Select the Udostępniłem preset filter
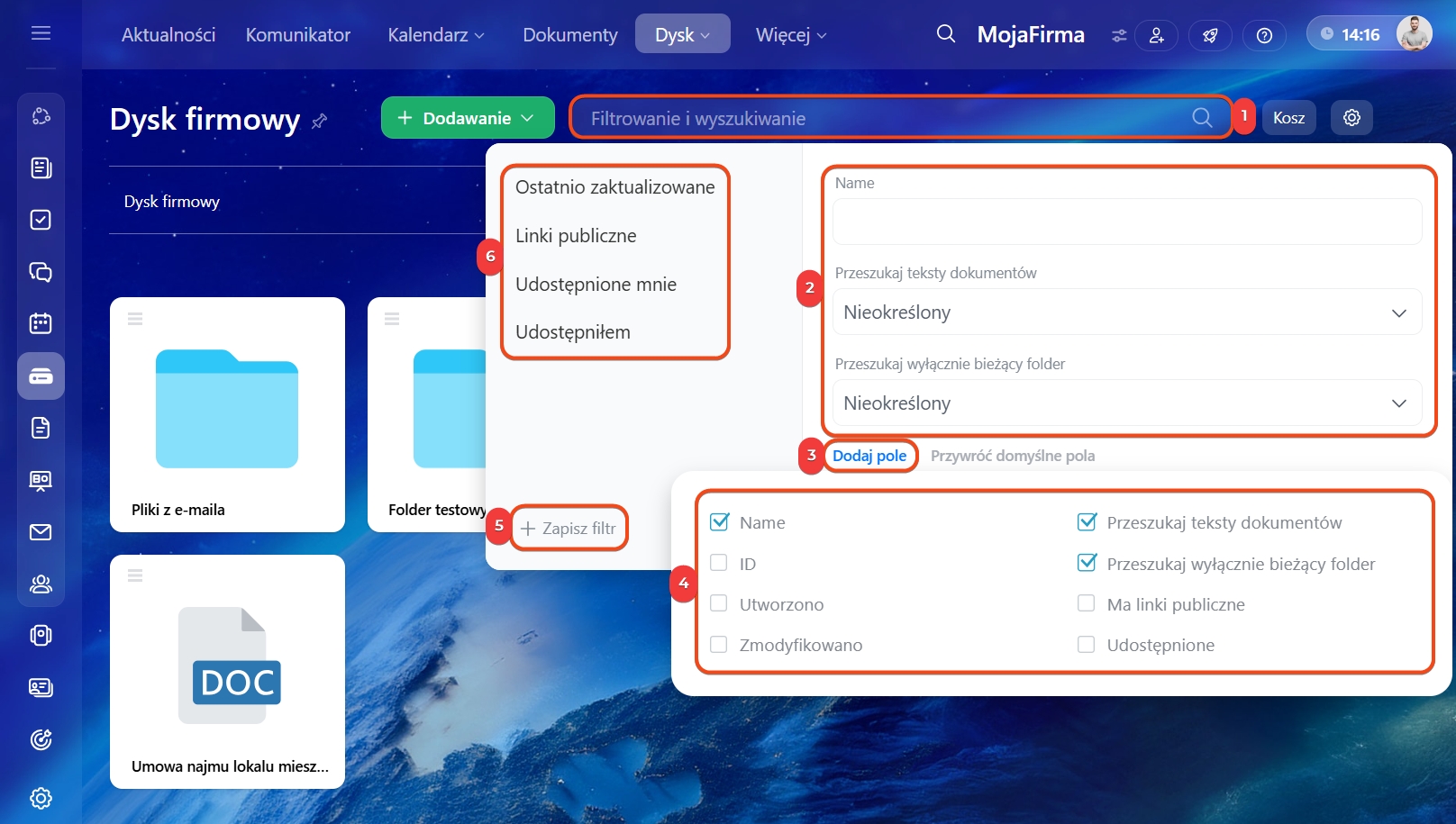This screenshot has height=824, width=1456. 573,332
